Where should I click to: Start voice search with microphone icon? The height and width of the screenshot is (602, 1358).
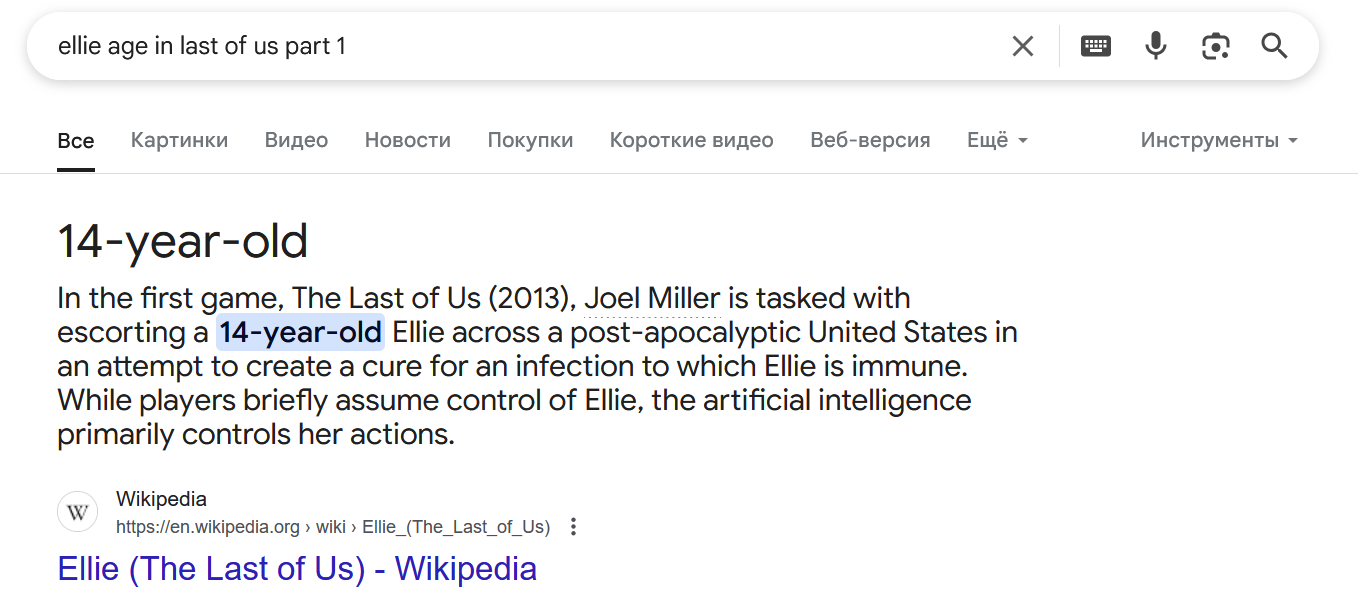tap(1156, 46)
